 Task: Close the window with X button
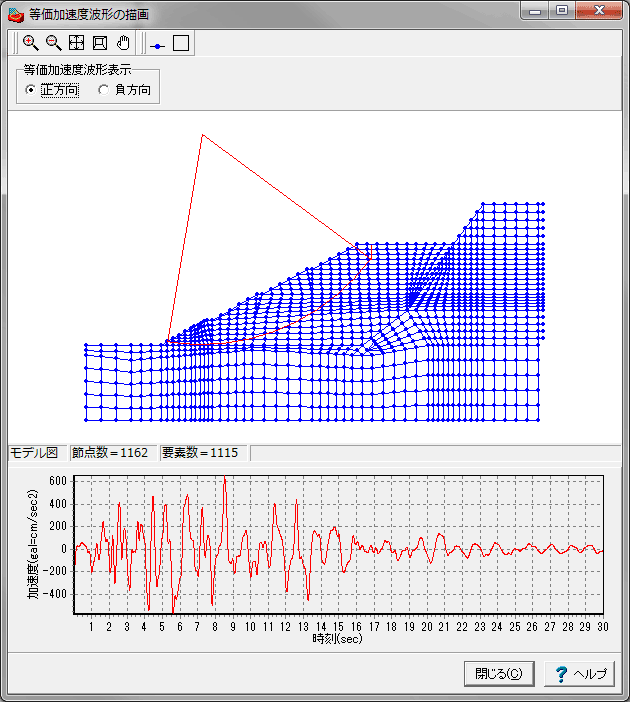coord(599,10)
